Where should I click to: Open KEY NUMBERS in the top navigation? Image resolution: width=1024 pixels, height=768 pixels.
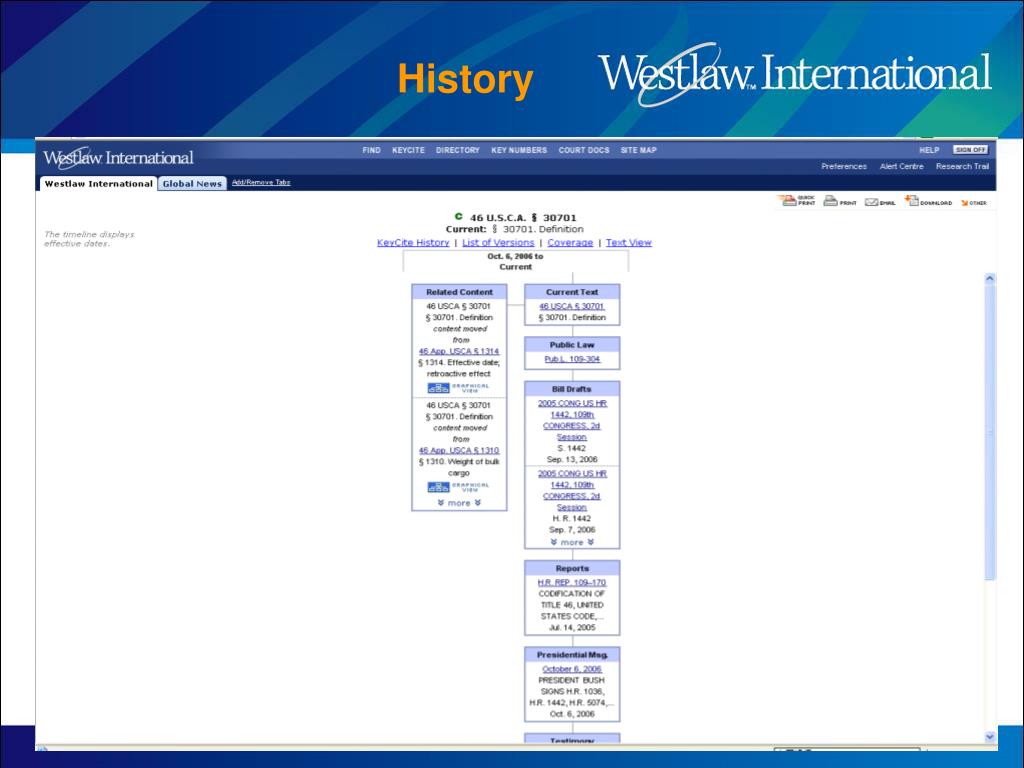519,150
